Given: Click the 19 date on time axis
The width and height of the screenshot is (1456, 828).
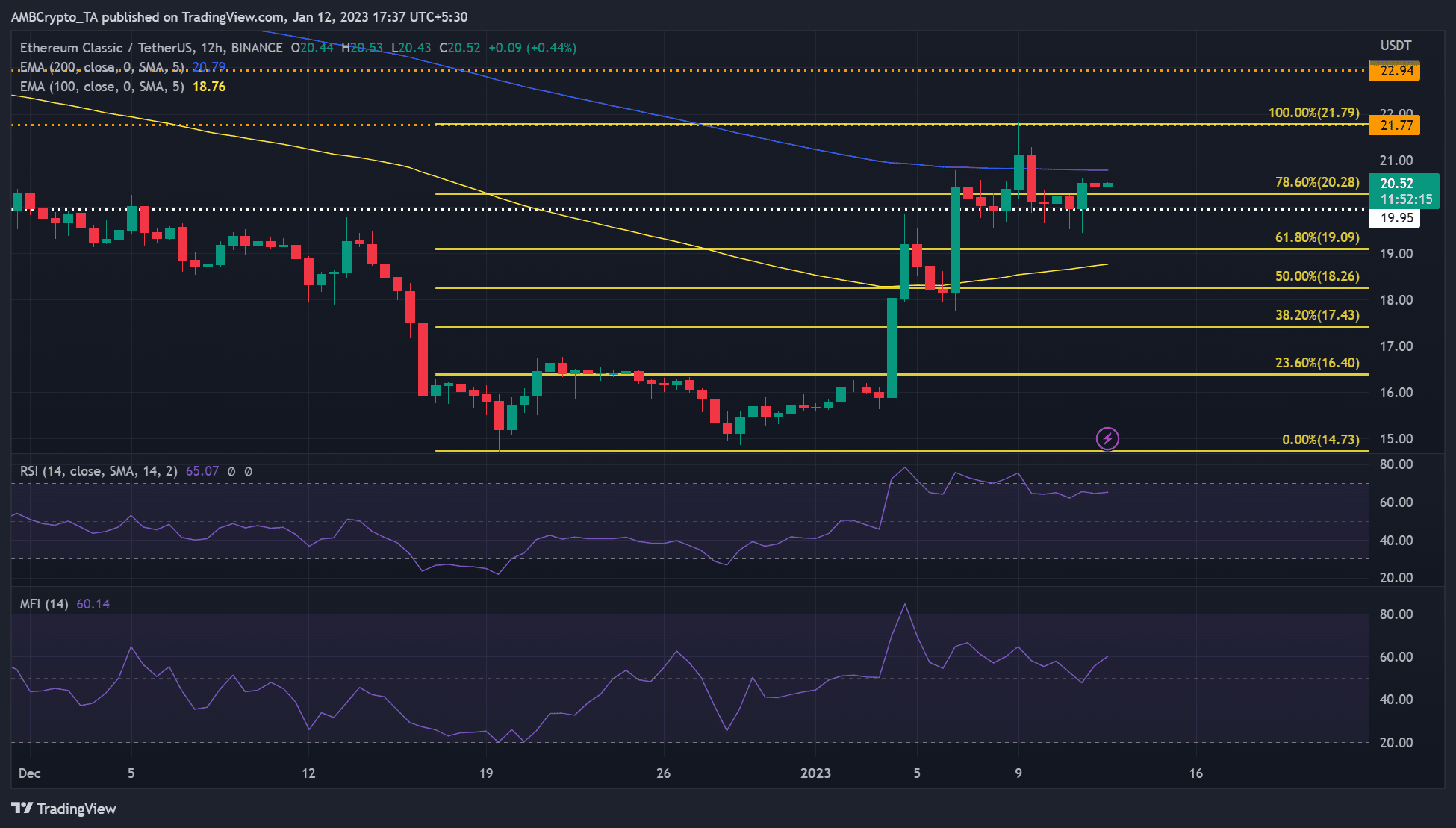Looking at the screenshot, I should click(486, 773).
